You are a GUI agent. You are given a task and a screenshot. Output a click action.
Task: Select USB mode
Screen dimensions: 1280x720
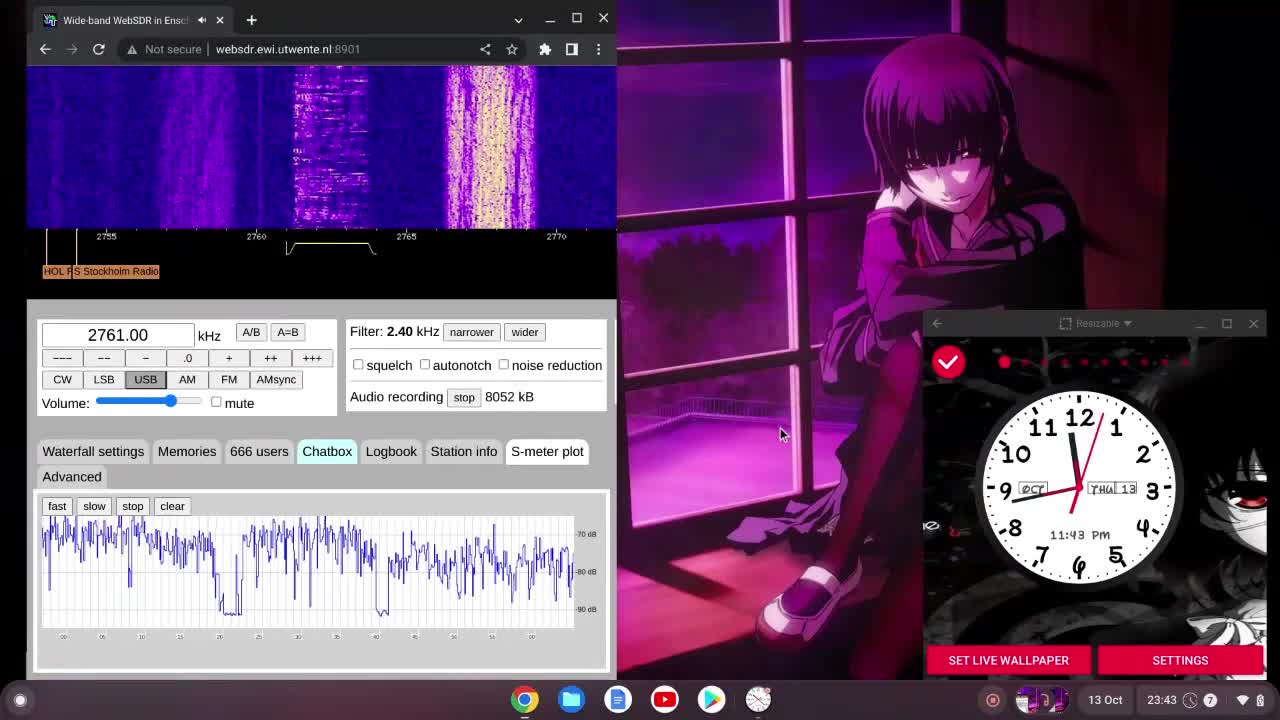(x=145, y=379)
